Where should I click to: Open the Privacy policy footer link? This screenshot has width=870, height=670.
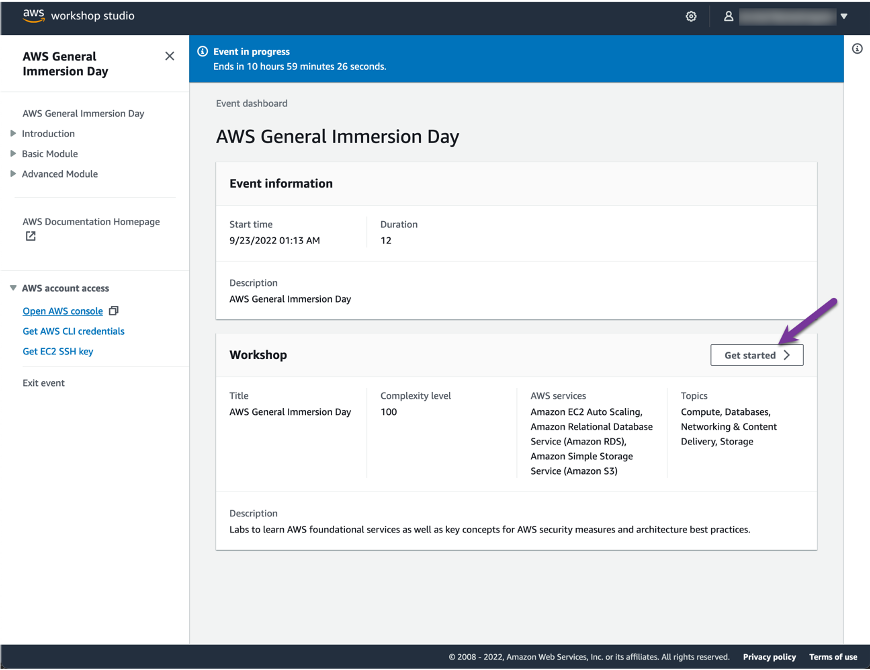(769, 657)
